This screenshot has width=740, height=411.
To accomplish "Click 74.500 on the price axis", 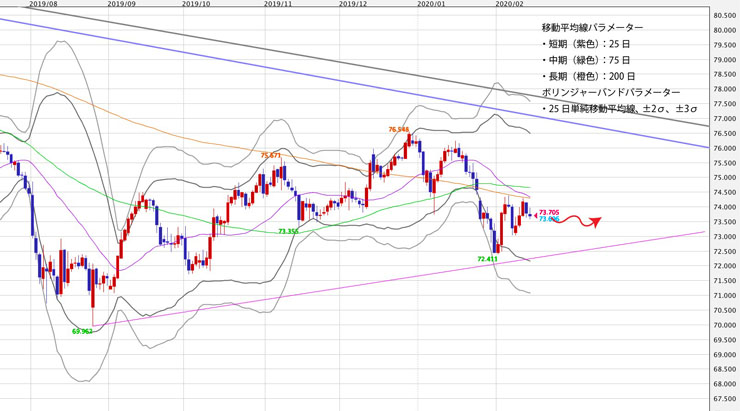I will tap(725, 193).
